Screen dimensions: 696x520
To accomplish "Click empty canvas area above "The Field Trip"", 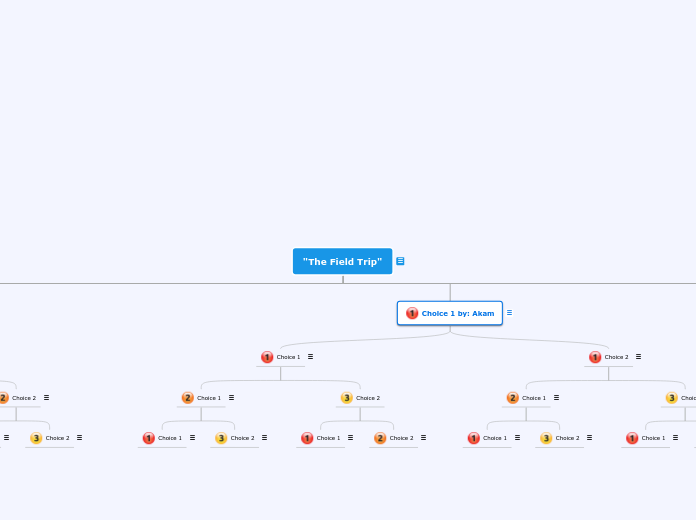I will pyautogui.click(x=342, y=120).
